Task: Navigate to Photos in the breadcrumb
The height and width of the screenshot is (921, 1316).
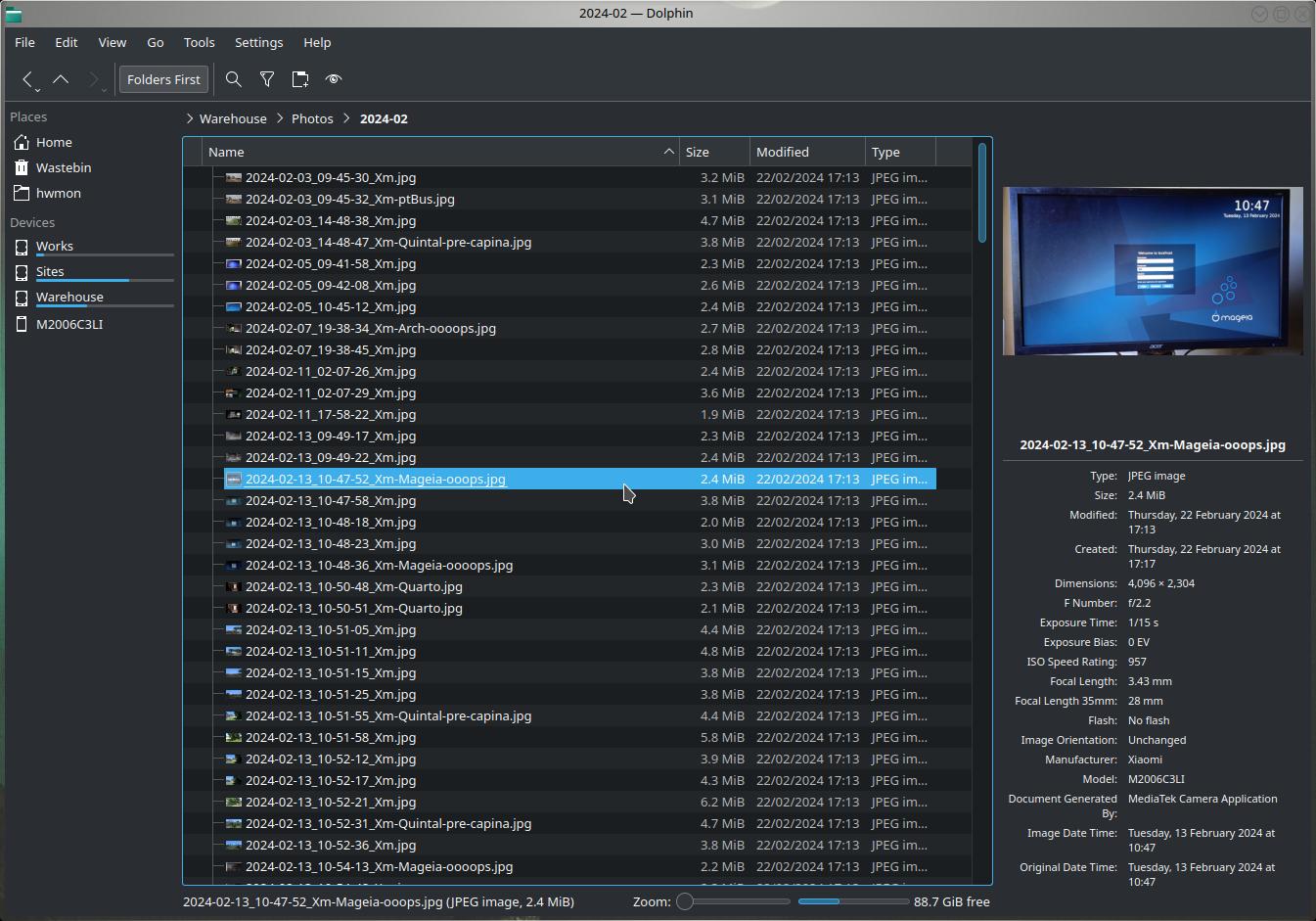Action: [x=312, y=118]
